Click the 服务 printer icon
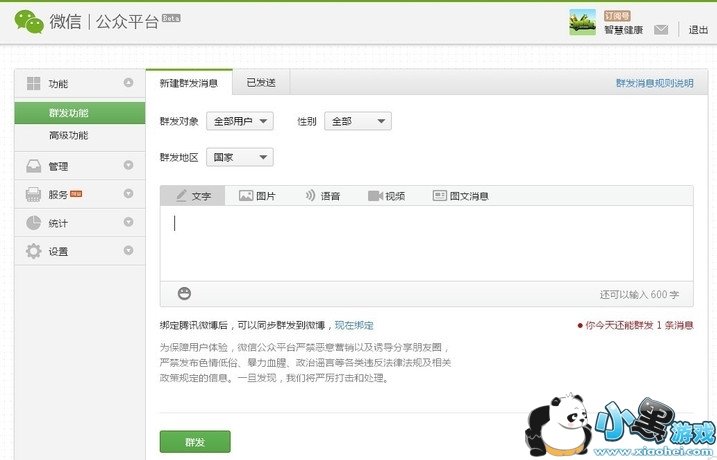Screen dimensions: 717x460 click(x=33, y=194)
